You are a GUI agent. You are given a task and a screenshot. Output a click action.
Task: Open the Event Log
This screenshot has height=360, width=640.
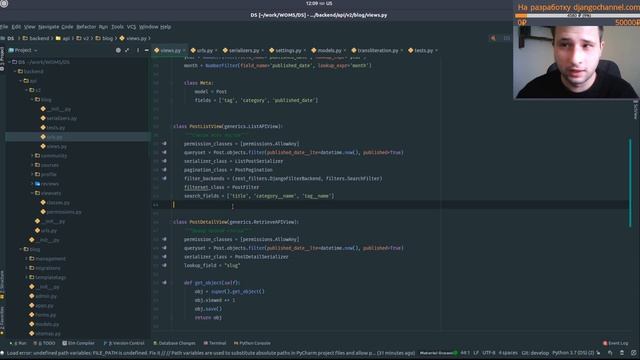[x=616, y=343]
